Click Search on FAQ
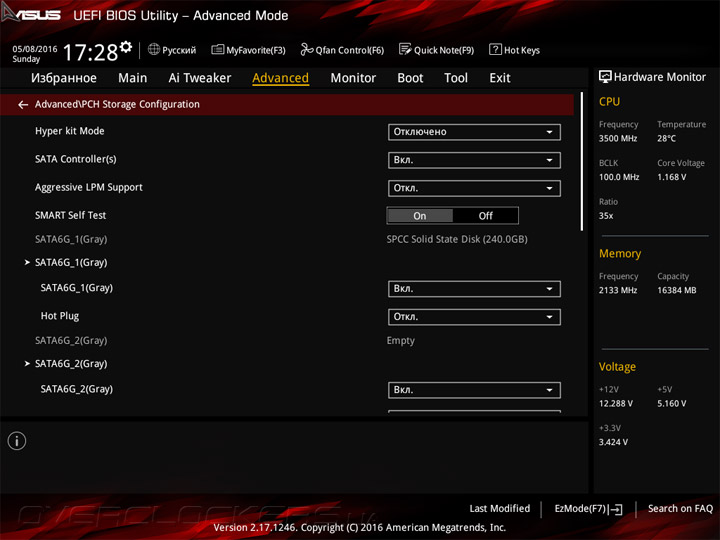The height and width of the screenshot is (540, 720). 680,509
